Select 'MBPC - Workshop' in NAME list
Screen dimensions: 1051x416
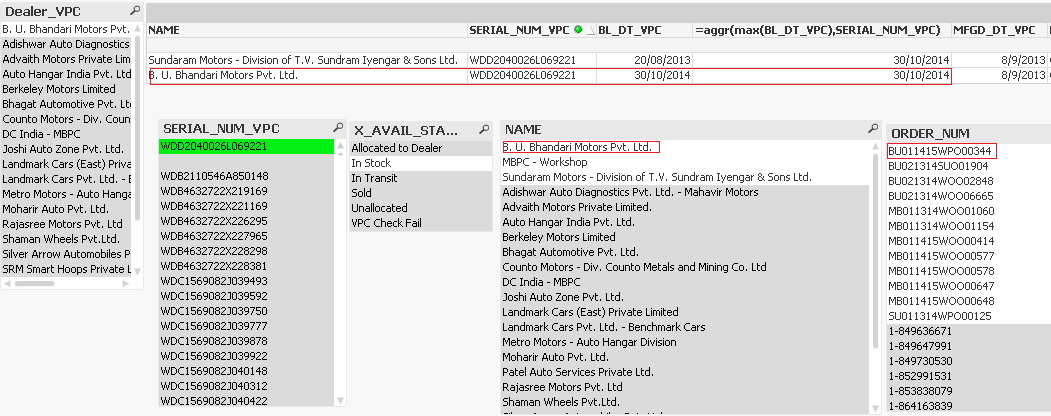[x=684, y=162]
